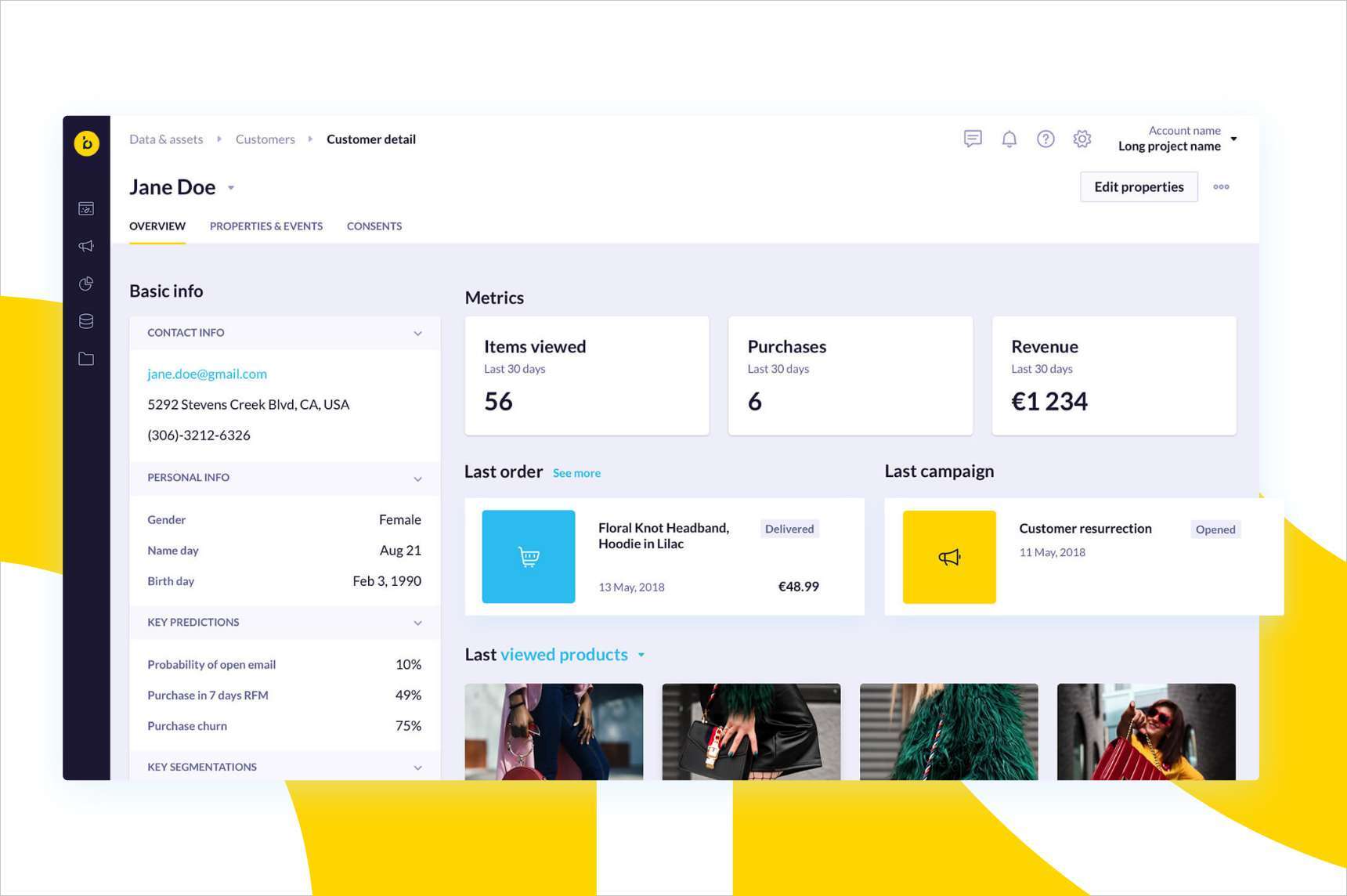Click the Customer detail breadcrumb

pos(371,139)
